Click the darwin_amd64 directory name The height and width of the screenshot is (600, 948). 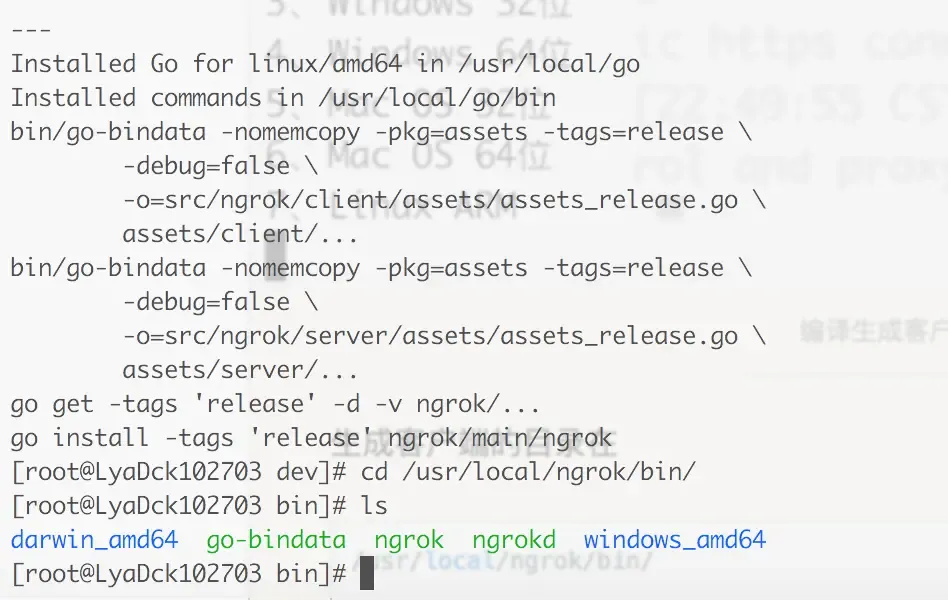tap(94, 541)
